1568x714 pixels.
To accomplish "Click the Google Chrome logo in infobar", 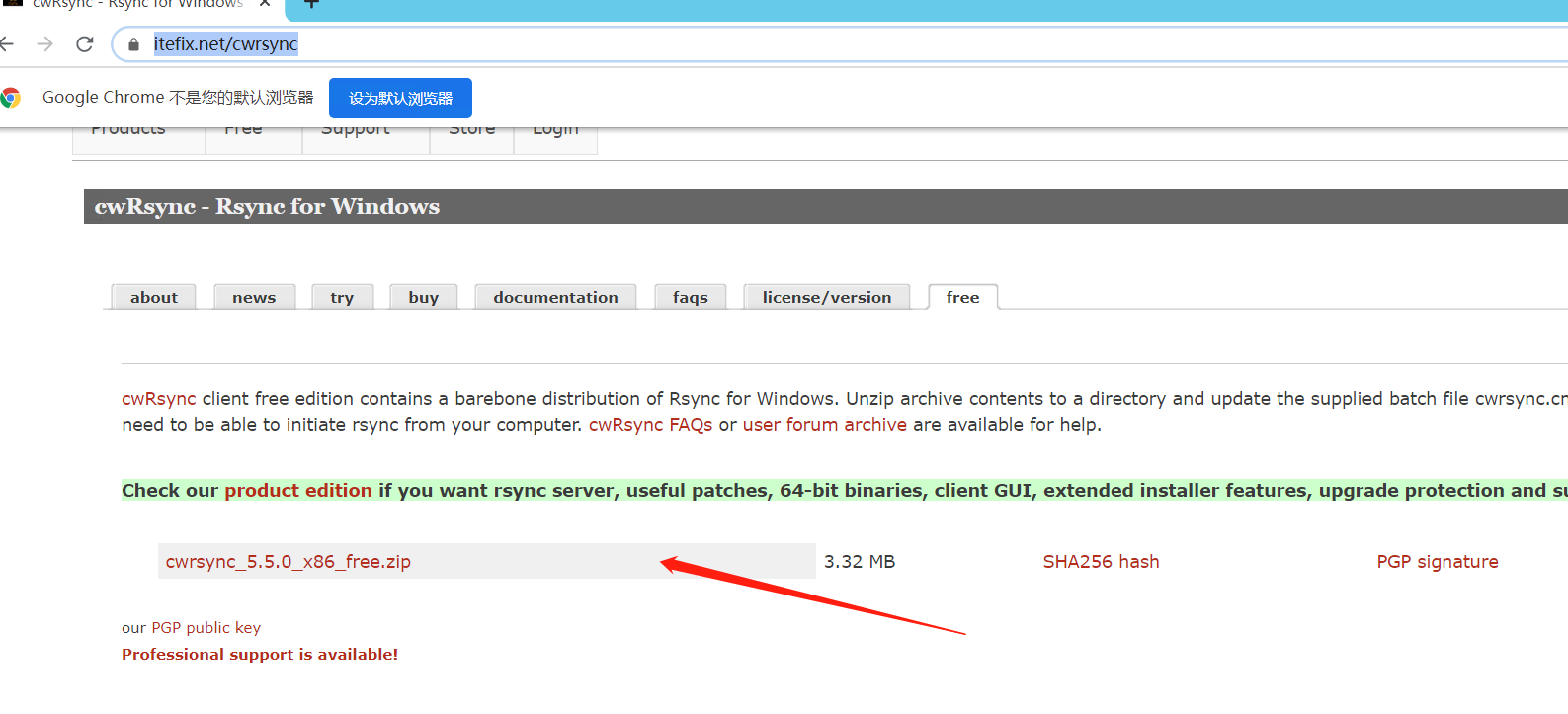I will [11, 97].
